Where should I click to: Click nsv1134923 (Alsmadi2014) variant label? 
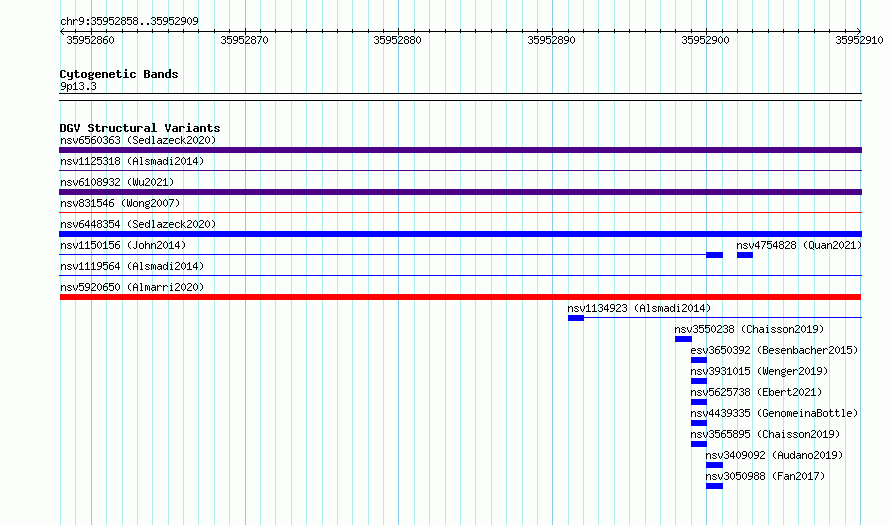639,308
